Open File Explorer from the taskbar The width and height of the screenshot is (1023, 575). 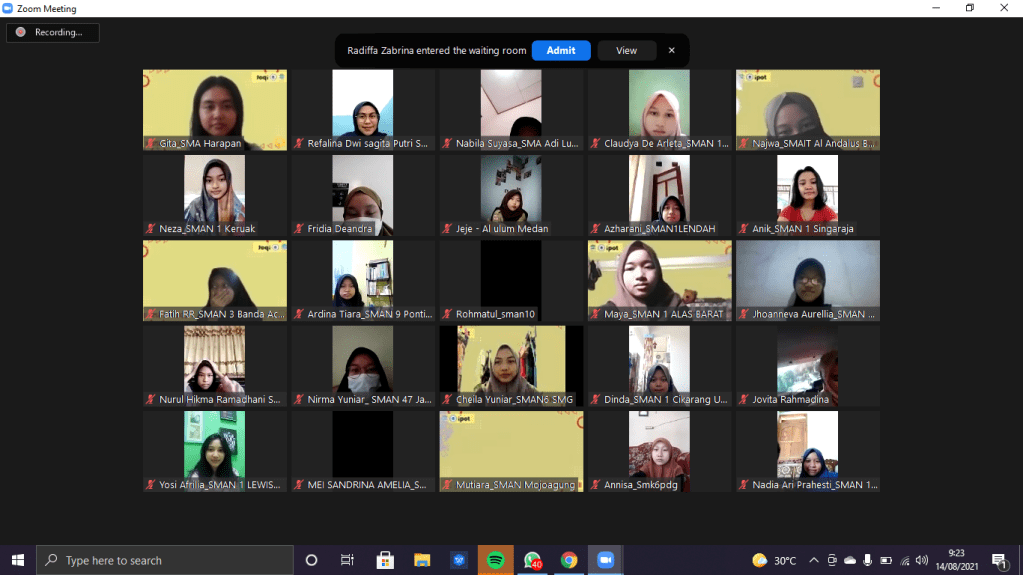422,560
